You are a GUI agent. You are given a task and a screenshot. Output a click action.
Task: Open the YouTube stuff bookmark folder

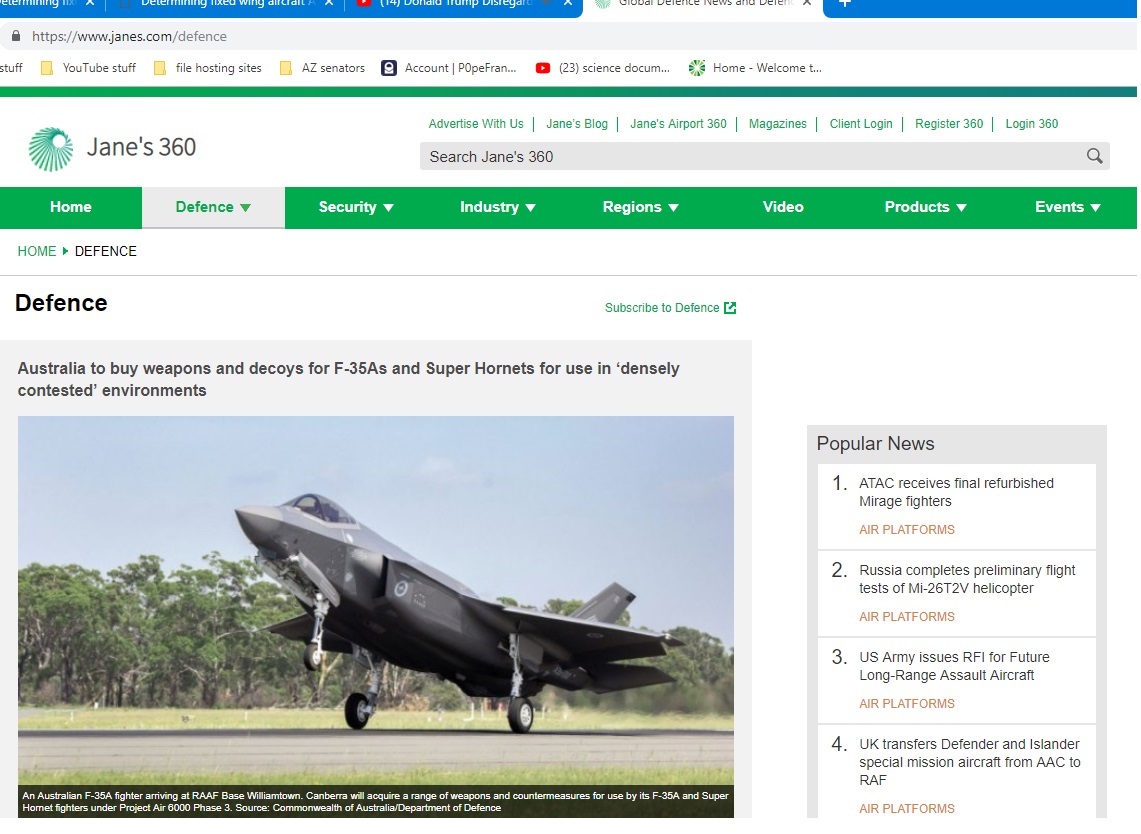pyautogui.click(x=89, y=68)
